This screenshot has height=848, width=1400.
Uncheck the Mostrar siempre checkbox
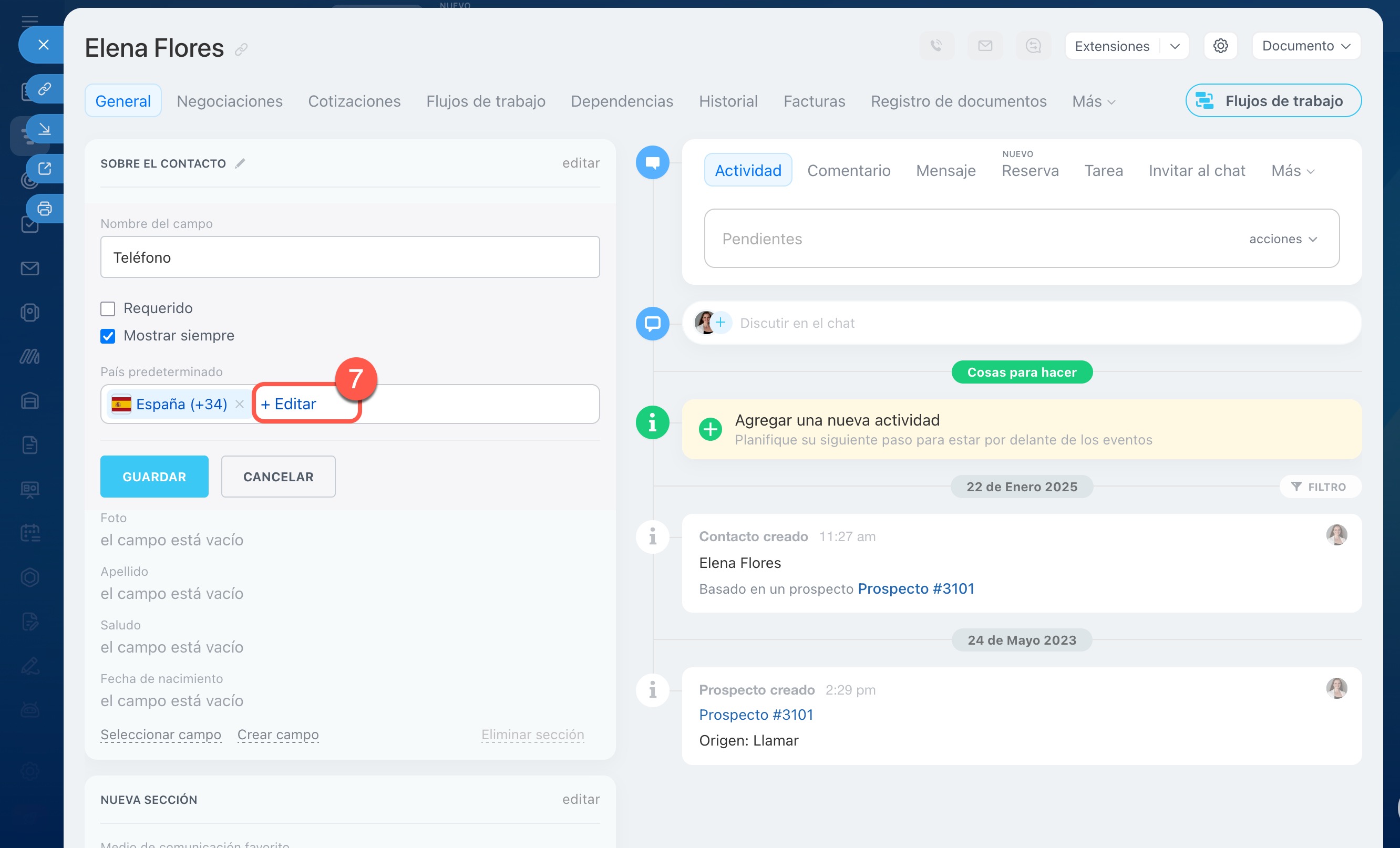108,336
